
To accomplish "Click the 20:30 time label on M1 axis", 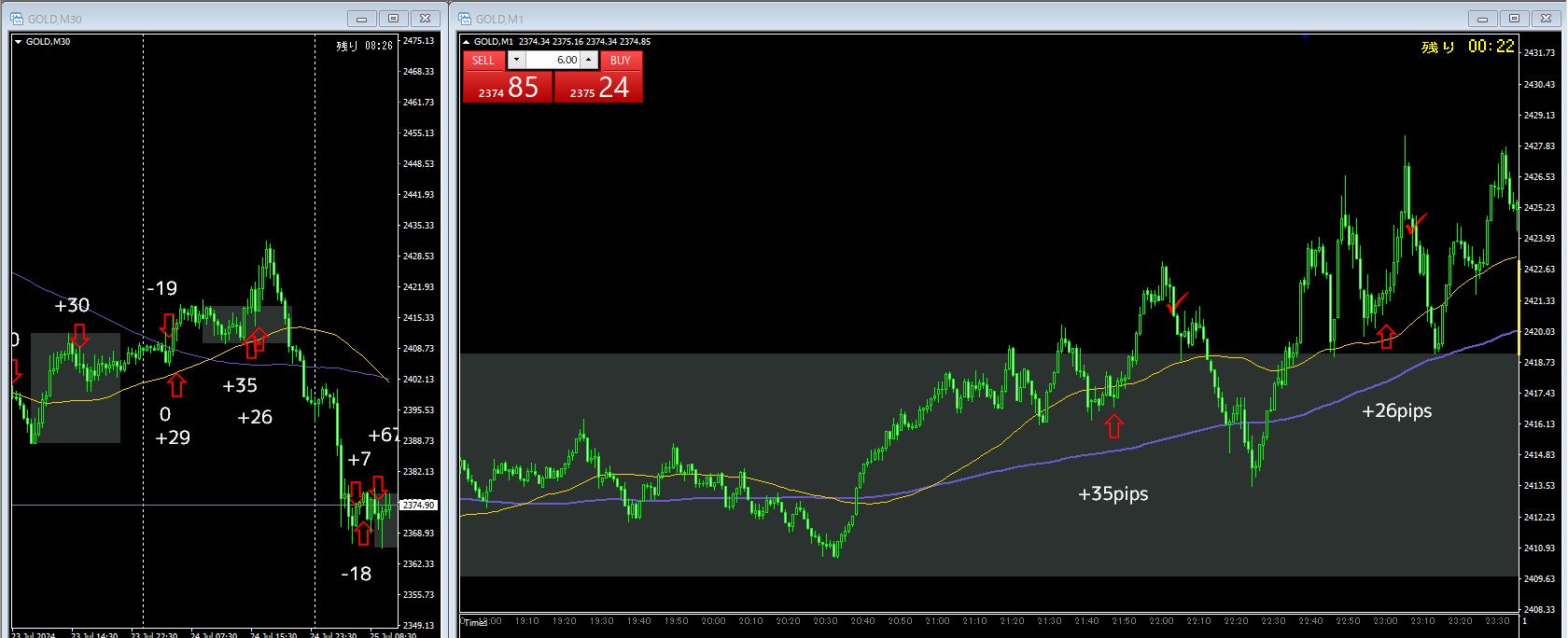I will [825, 621].
